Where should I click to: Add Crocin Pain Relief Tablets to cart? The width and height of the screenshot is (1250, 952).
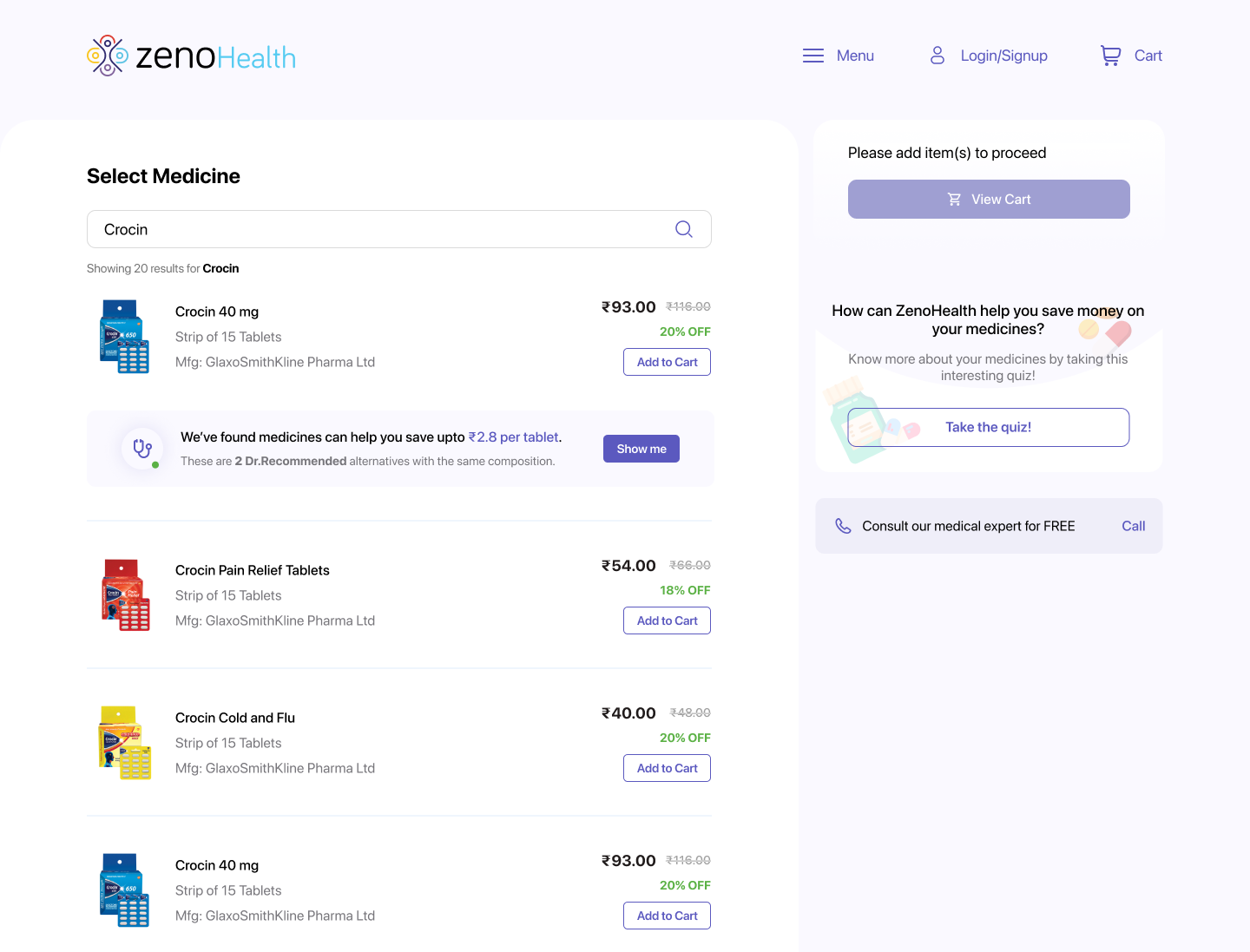pyautogui.click(x=667, y=620)
